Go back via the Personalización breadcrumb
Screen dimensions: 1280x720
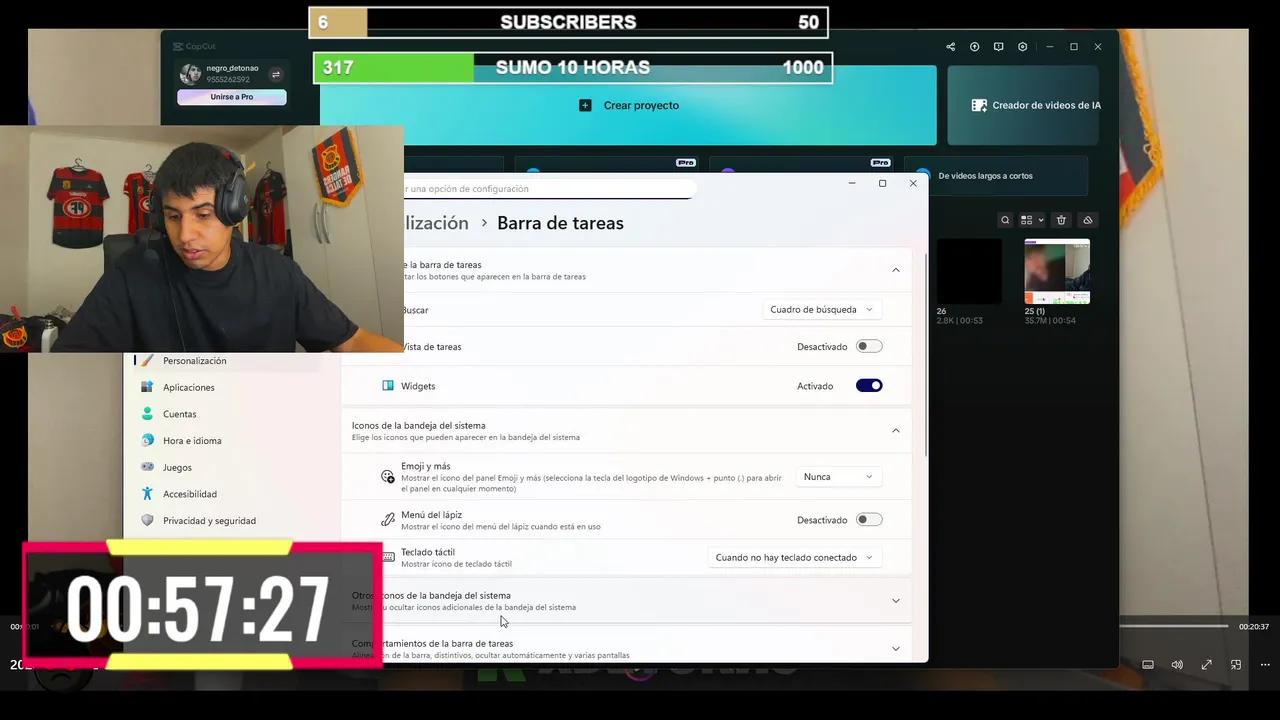pos(436,223)
